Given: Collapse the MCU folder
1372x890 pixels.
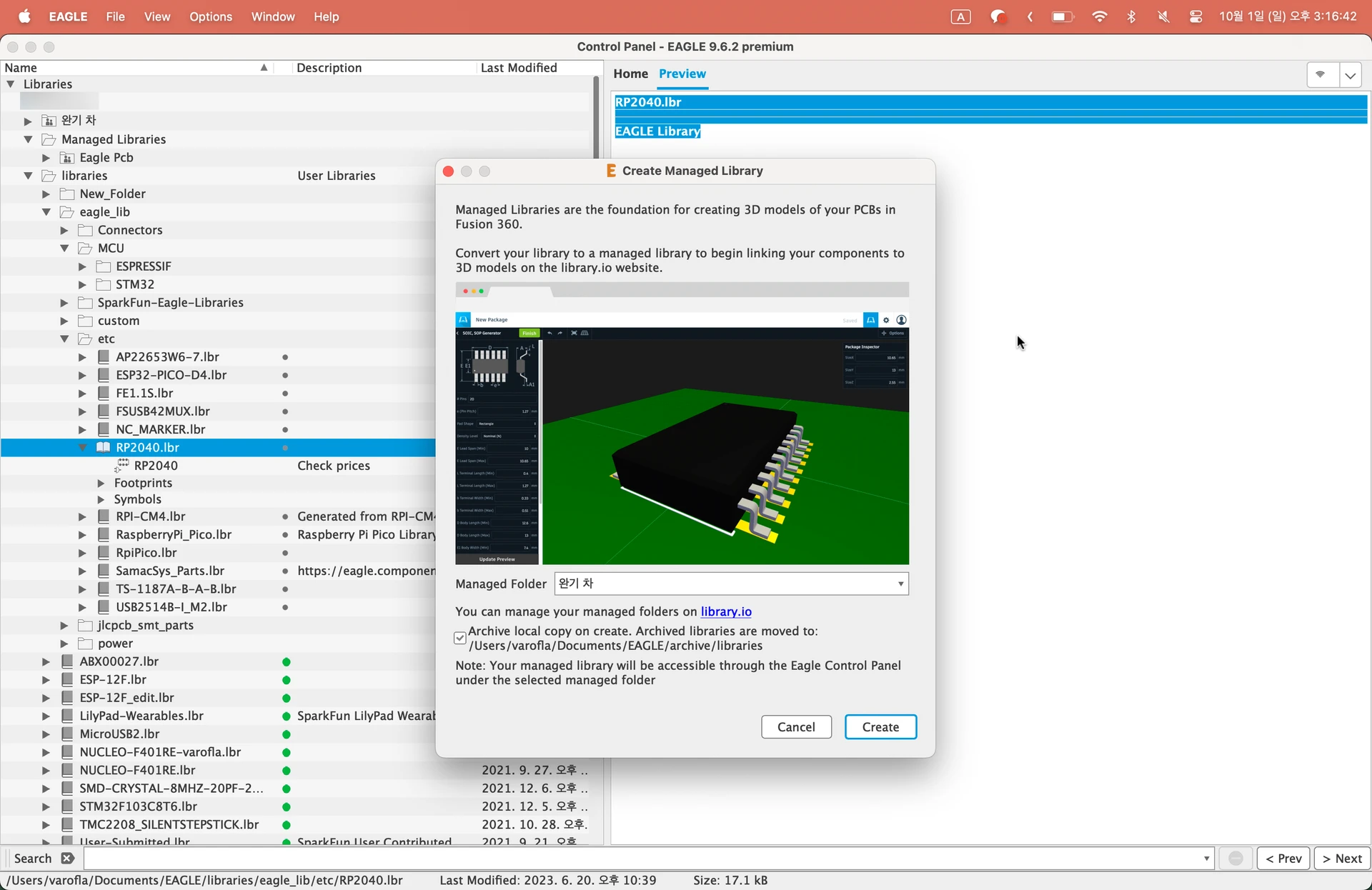Looking at the screenshot, I should (64, 248).
